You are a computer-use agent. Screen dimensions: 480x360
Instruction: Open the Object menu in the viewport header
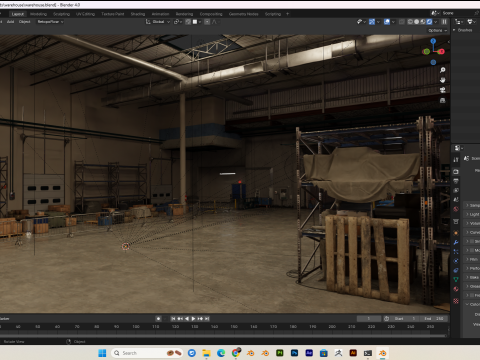(x=24, y=22)
